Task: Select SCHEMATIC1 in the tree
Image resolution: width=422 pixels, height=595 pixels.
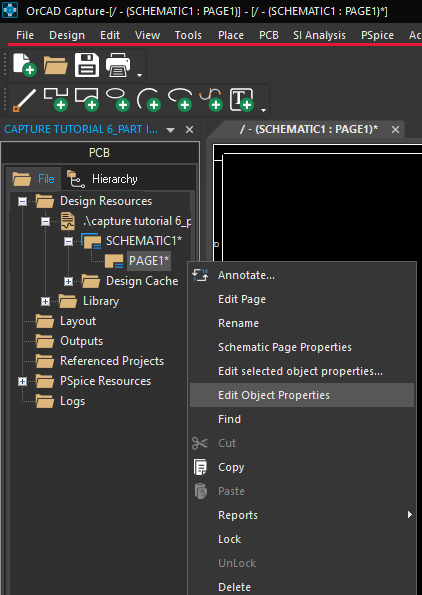Action: coord(144,241)
